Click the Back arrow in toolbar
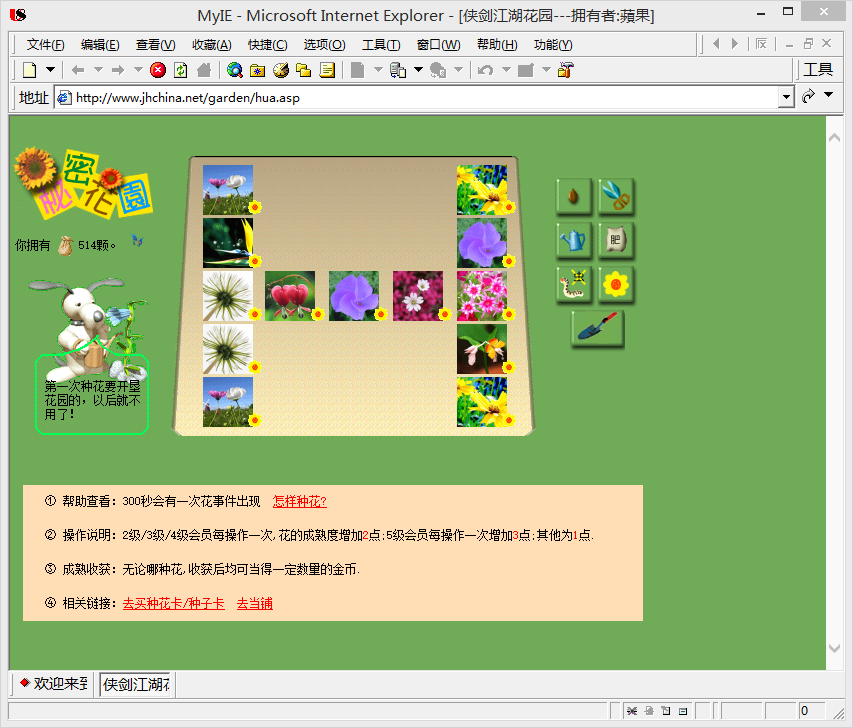The height and width of the screenshot is (728, 853). click(x=78, y=70)
